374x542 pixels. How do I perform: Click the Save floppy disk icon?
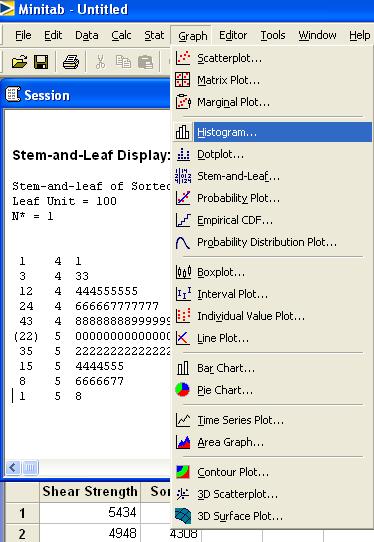coord(41,62)
